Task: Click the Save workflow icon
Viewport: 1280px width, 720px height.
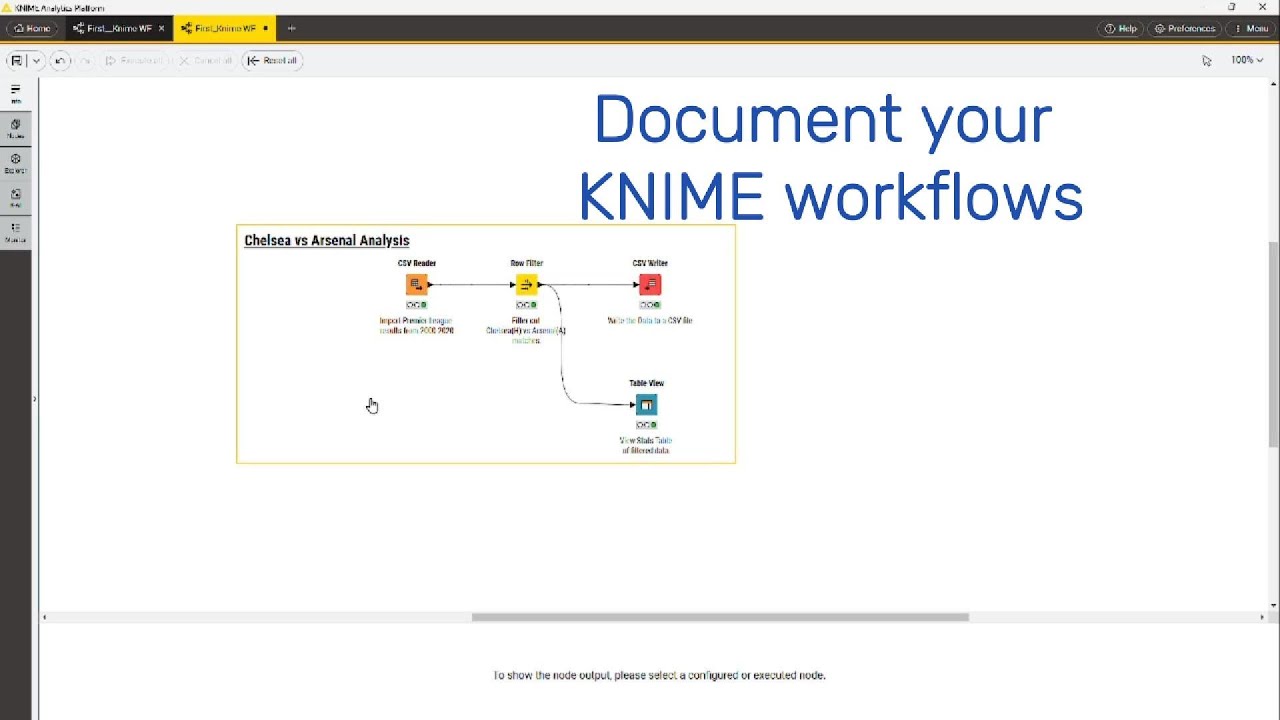Action: (16, 60)
